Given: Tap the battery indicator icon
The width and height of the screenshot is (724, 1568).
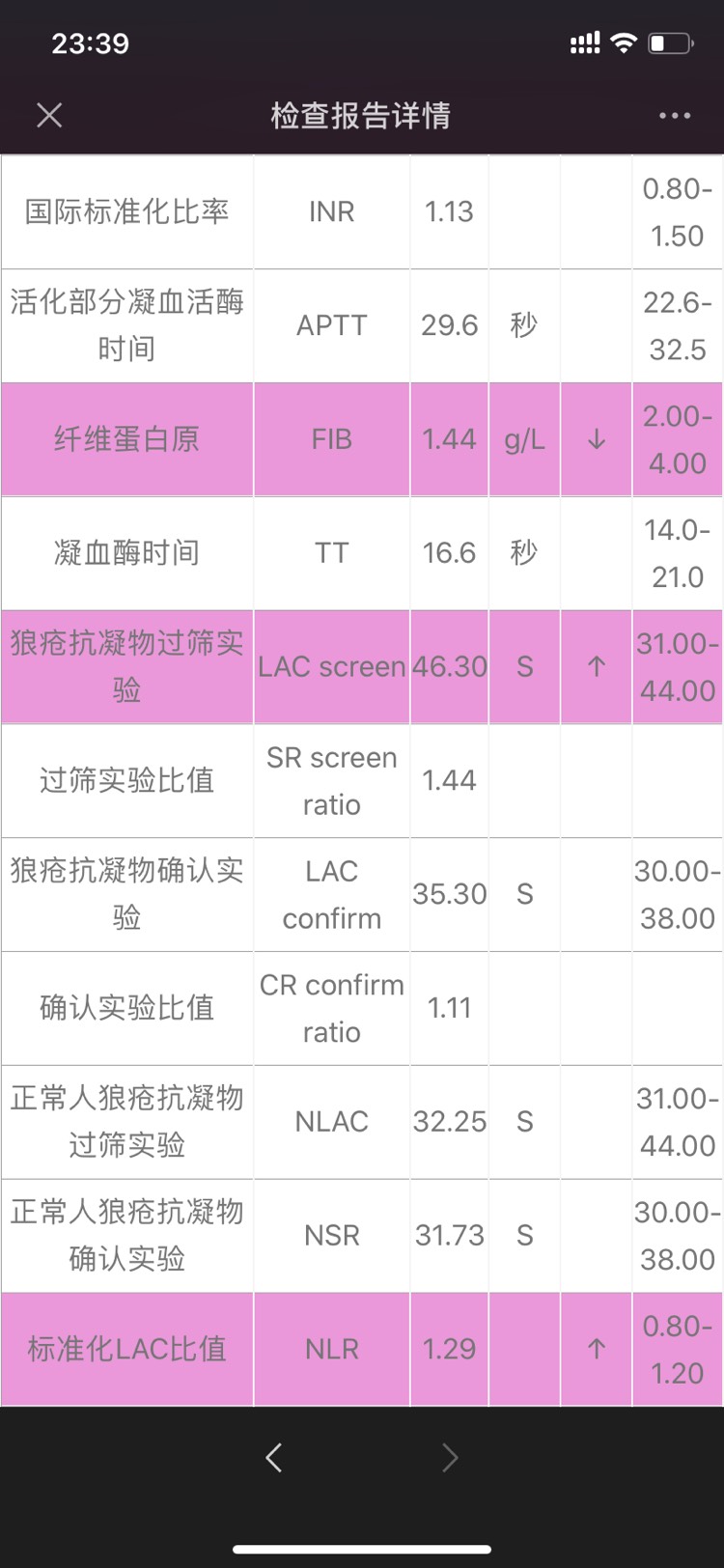Looking at the screenshot, I should (671, 43).
